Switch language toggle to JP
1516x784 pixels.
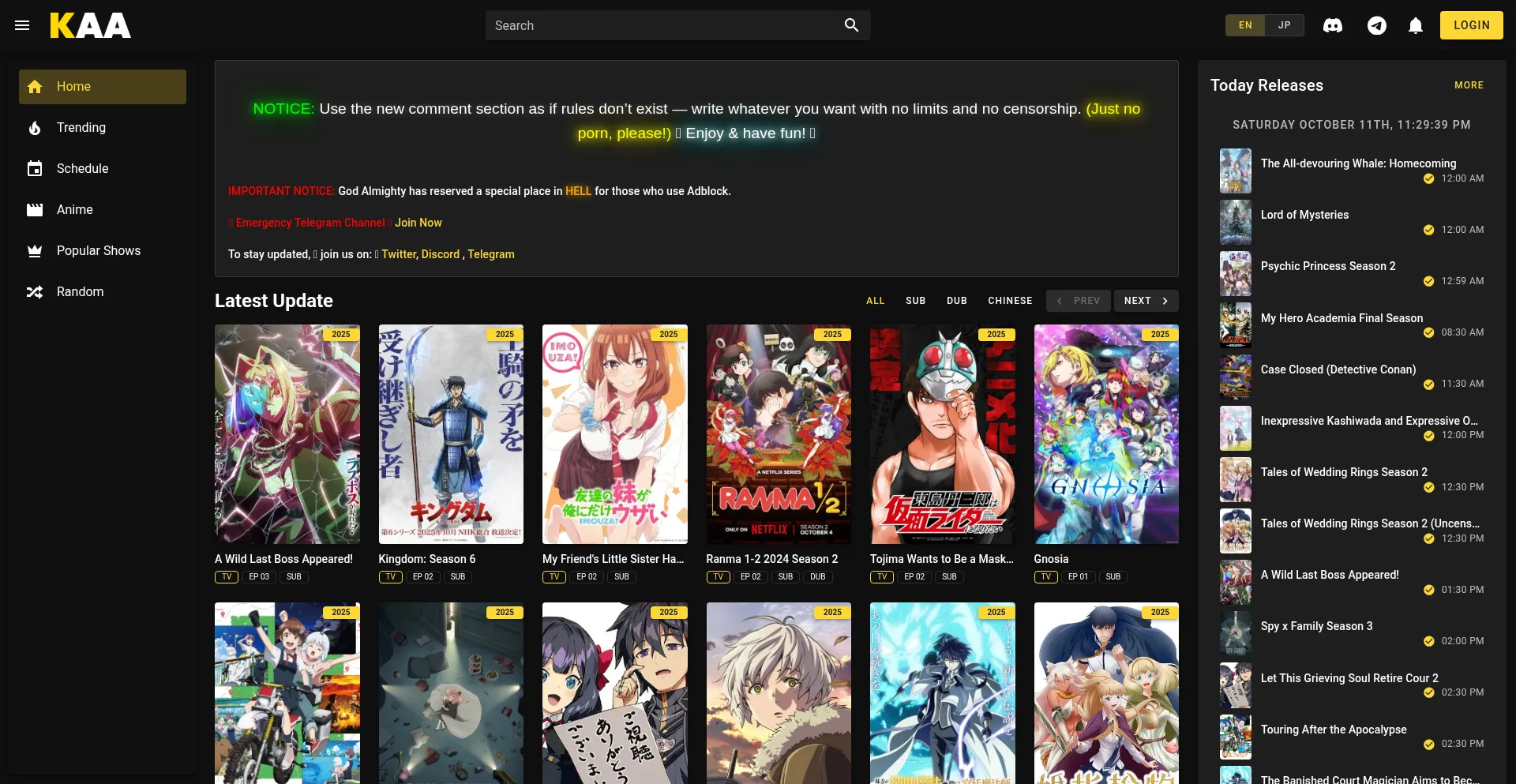(1284, 25)
